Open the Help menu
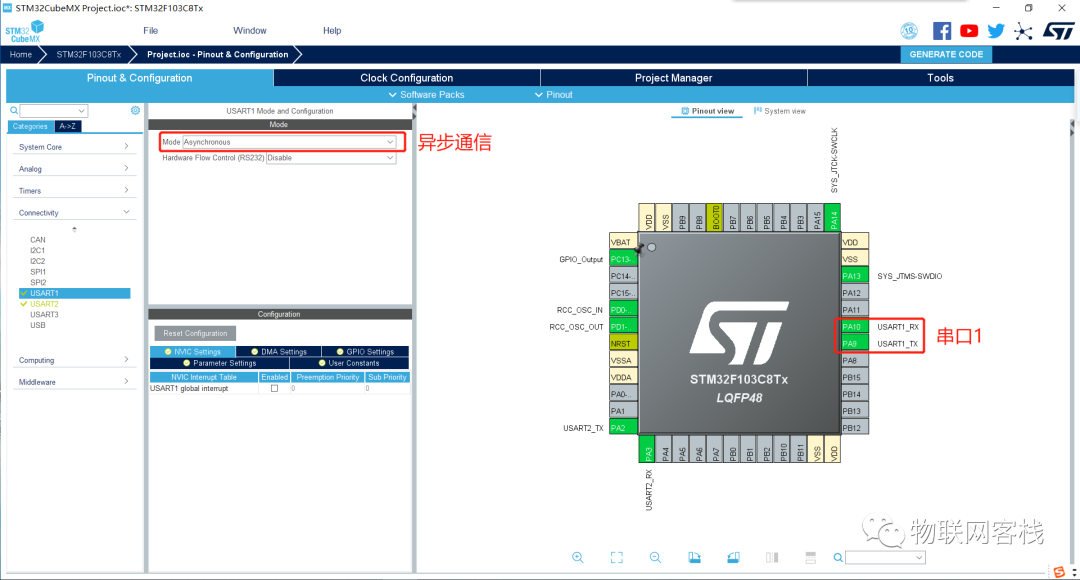 332,30
